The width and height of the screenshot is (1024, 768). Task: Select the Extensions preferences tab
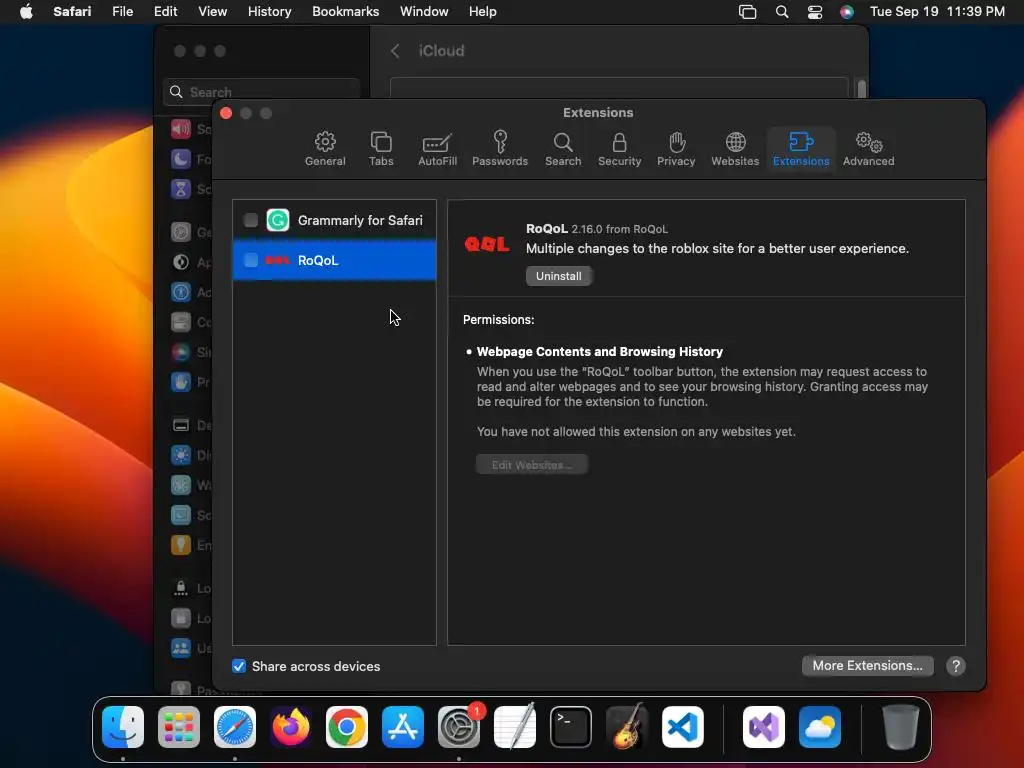pos(801,149)
